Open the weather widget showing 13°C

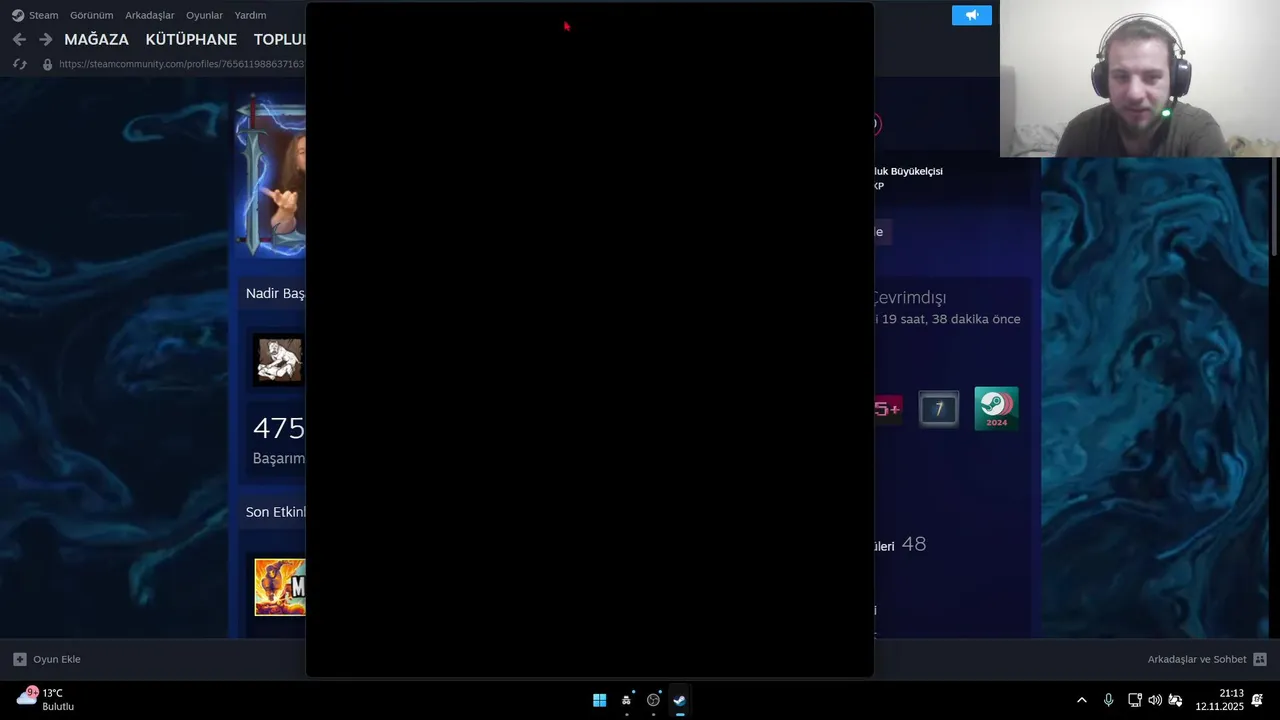click(x=46, y=699)
